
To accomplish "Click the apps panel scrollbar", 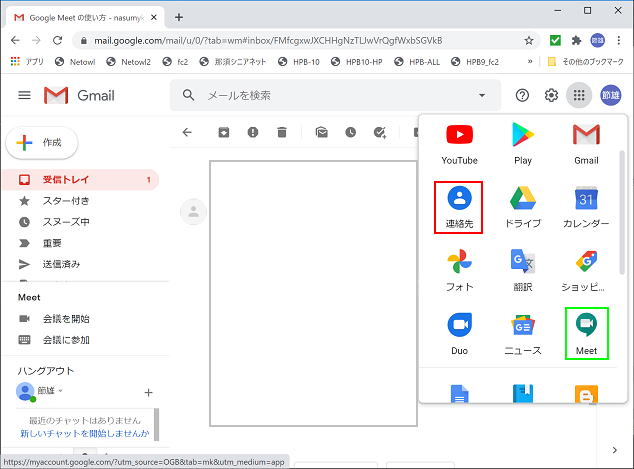I will (x=622, y=212).
